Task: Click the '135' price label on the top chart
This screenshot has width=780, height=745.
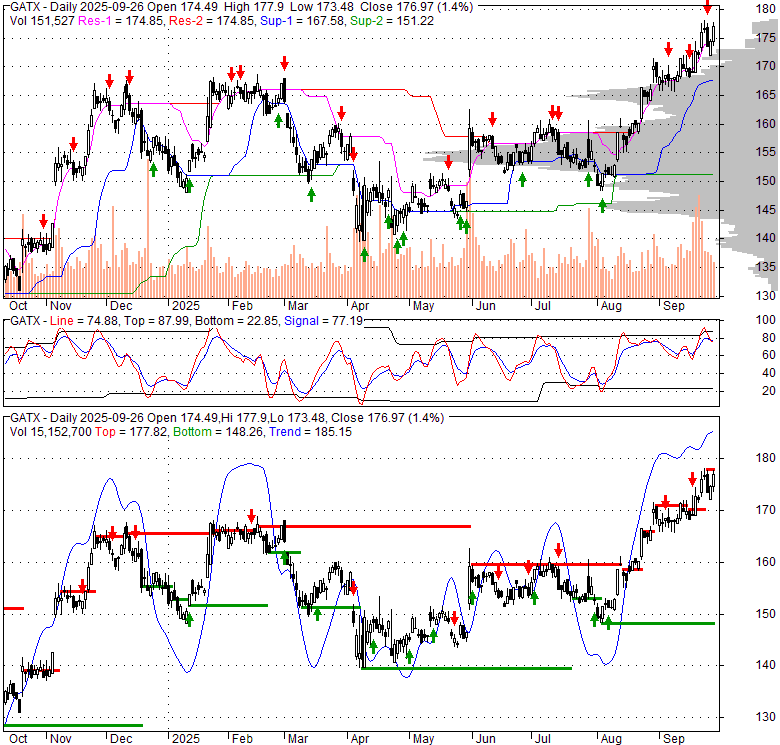Action: tap(766, 267)
